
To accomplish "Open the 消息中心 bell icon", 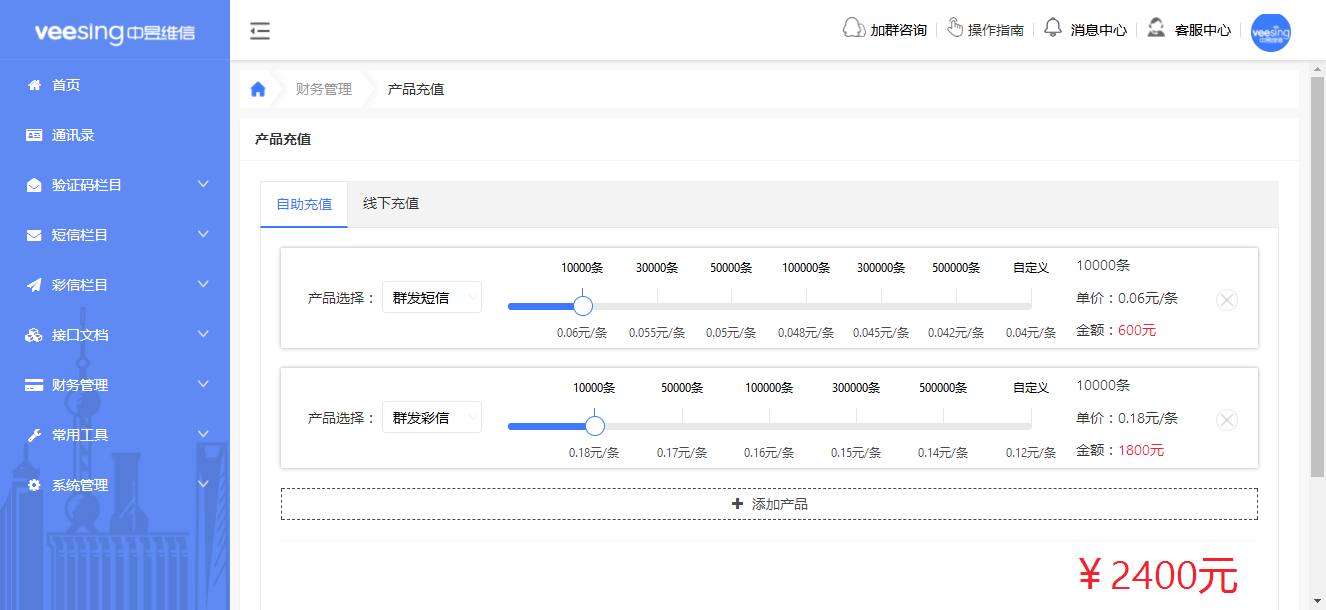I will tap(1054, 29).
